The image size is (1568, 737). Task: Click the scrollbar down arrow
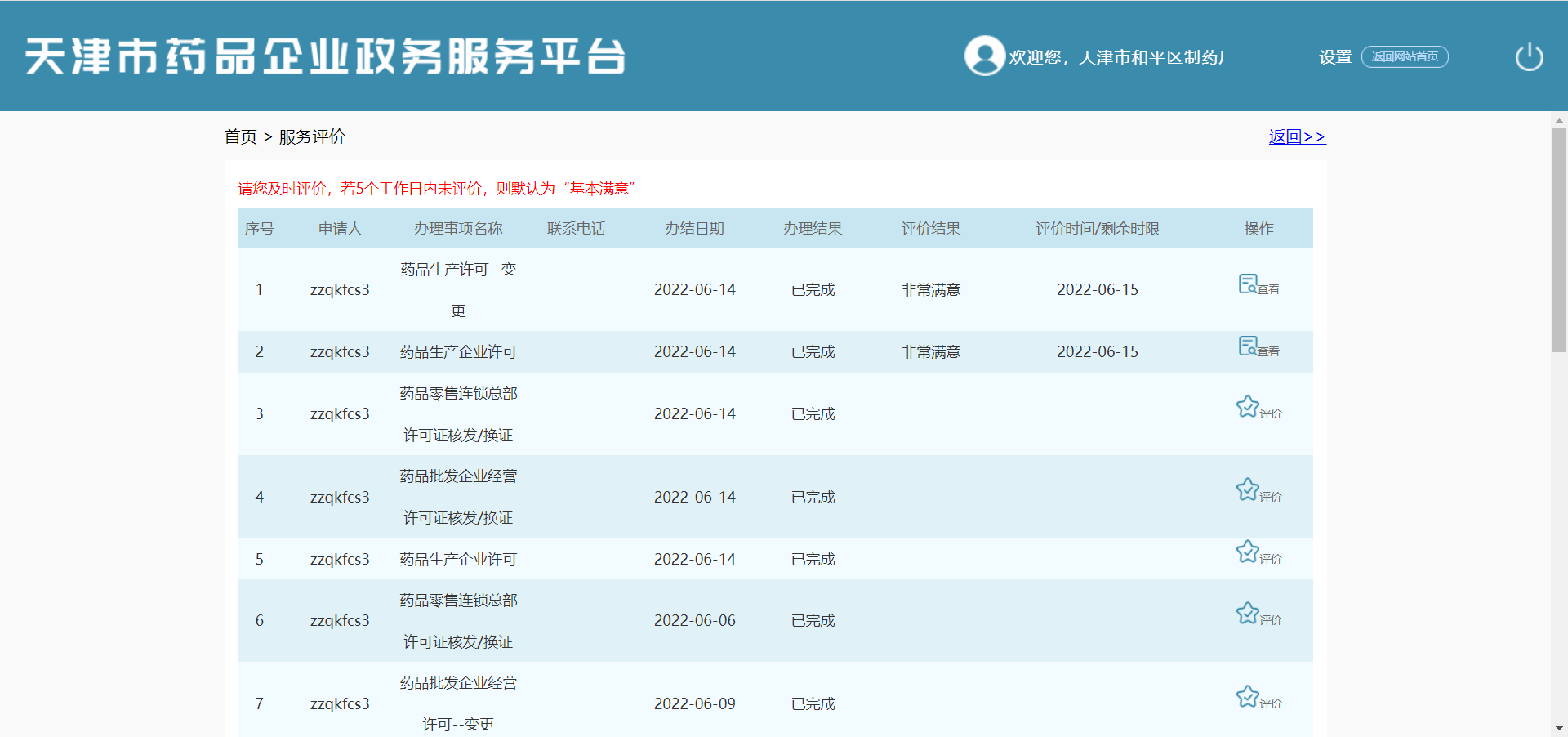(x=1559, y=728)
